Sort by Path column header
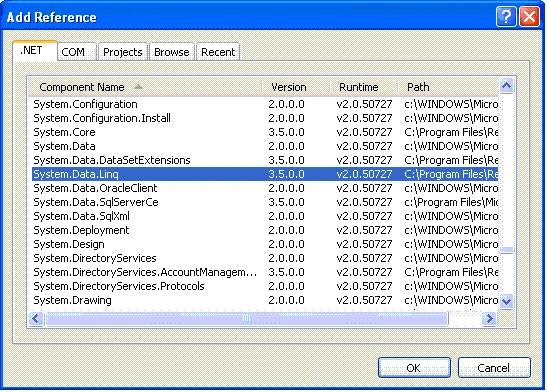This screenshot has width=547, height=392. [x=448, y=87]
